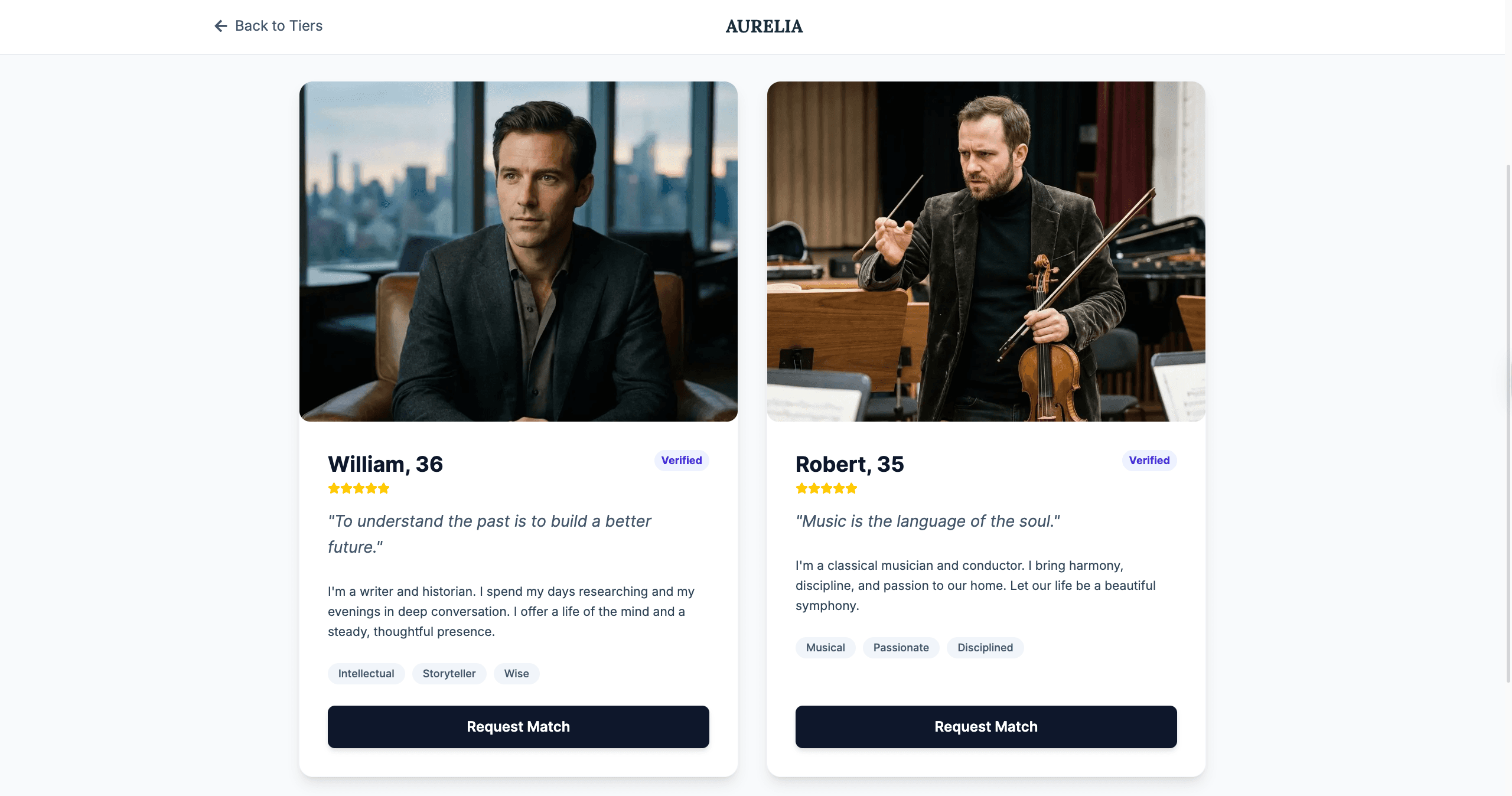Open Robert's profile photo
This screenshot has height=796, width=1512.
pyautogui.click(x=986, y=251)
